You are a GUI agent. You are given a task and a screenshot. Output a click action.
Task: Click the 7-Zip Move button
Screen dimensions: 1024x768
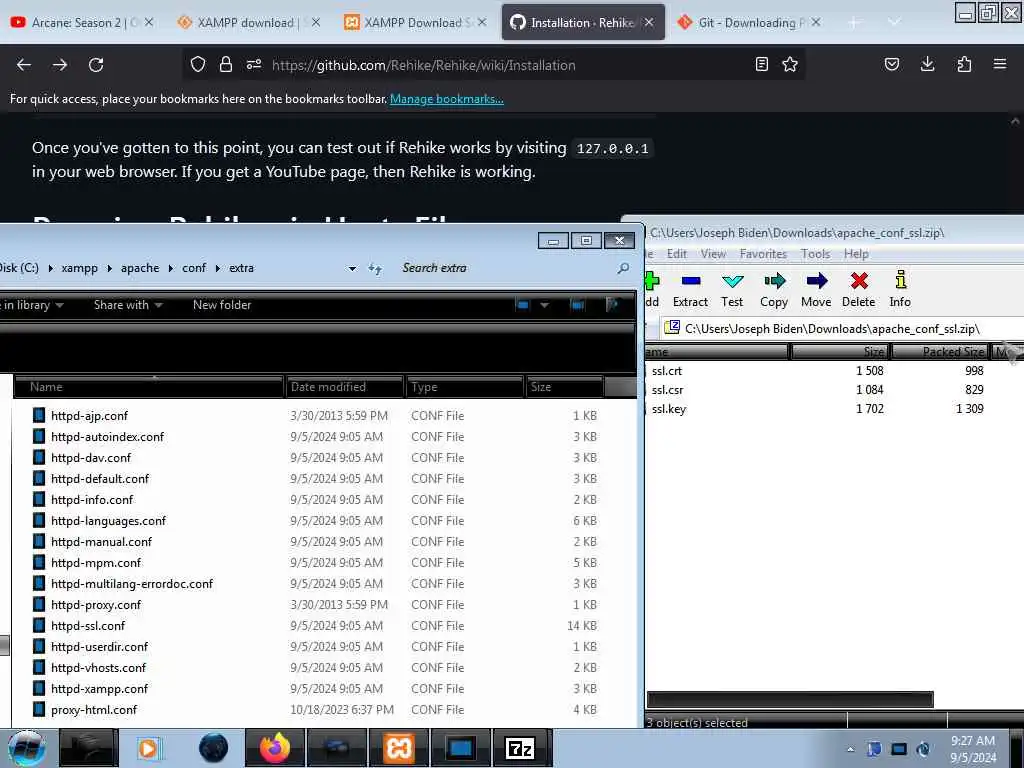click(x=816, y=290)
